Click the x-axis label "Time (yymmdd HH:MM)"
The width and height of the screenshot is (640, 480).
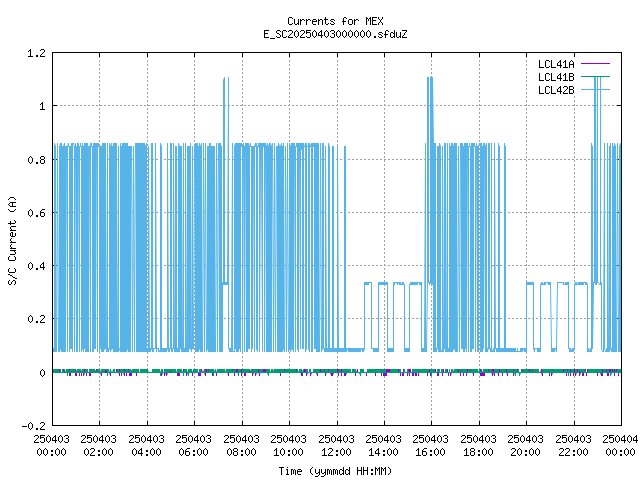[335, 471]
